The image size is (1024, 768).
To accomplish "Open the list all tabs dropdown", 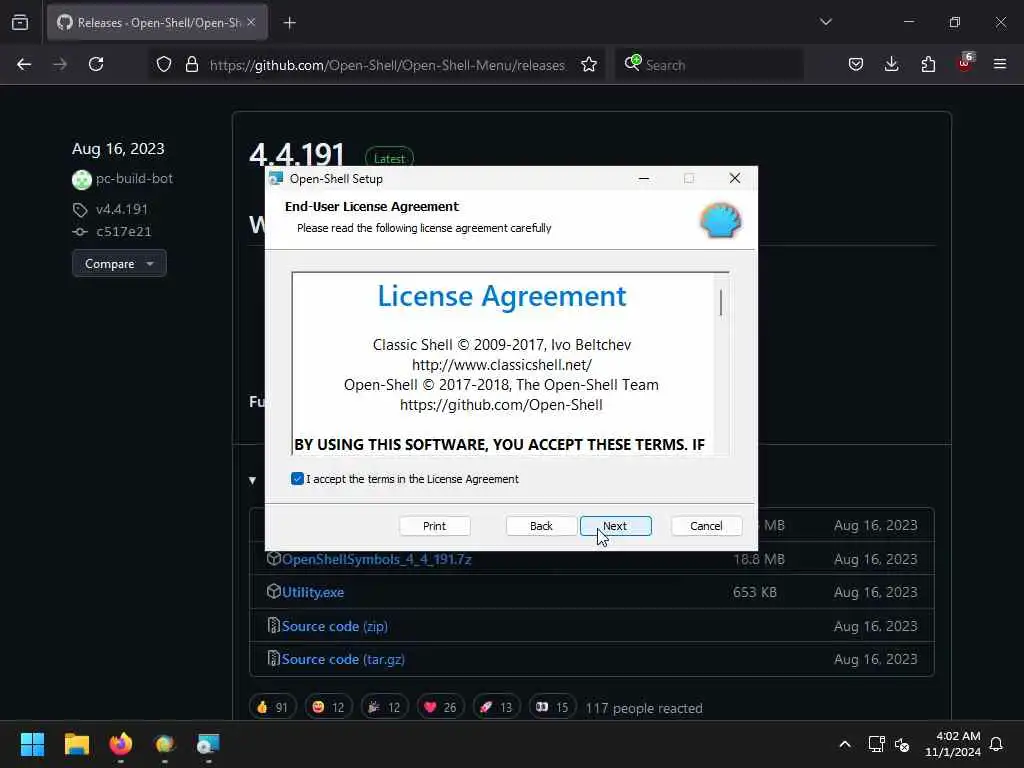I will coord(825,22).
